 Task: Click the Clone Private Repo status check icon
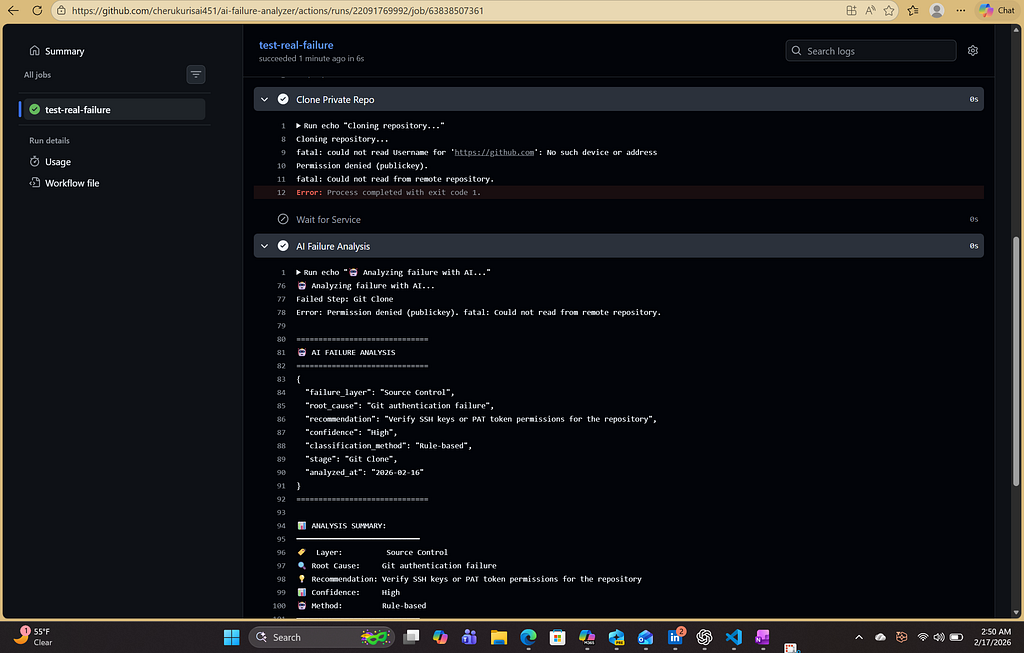tap(283, 99)
